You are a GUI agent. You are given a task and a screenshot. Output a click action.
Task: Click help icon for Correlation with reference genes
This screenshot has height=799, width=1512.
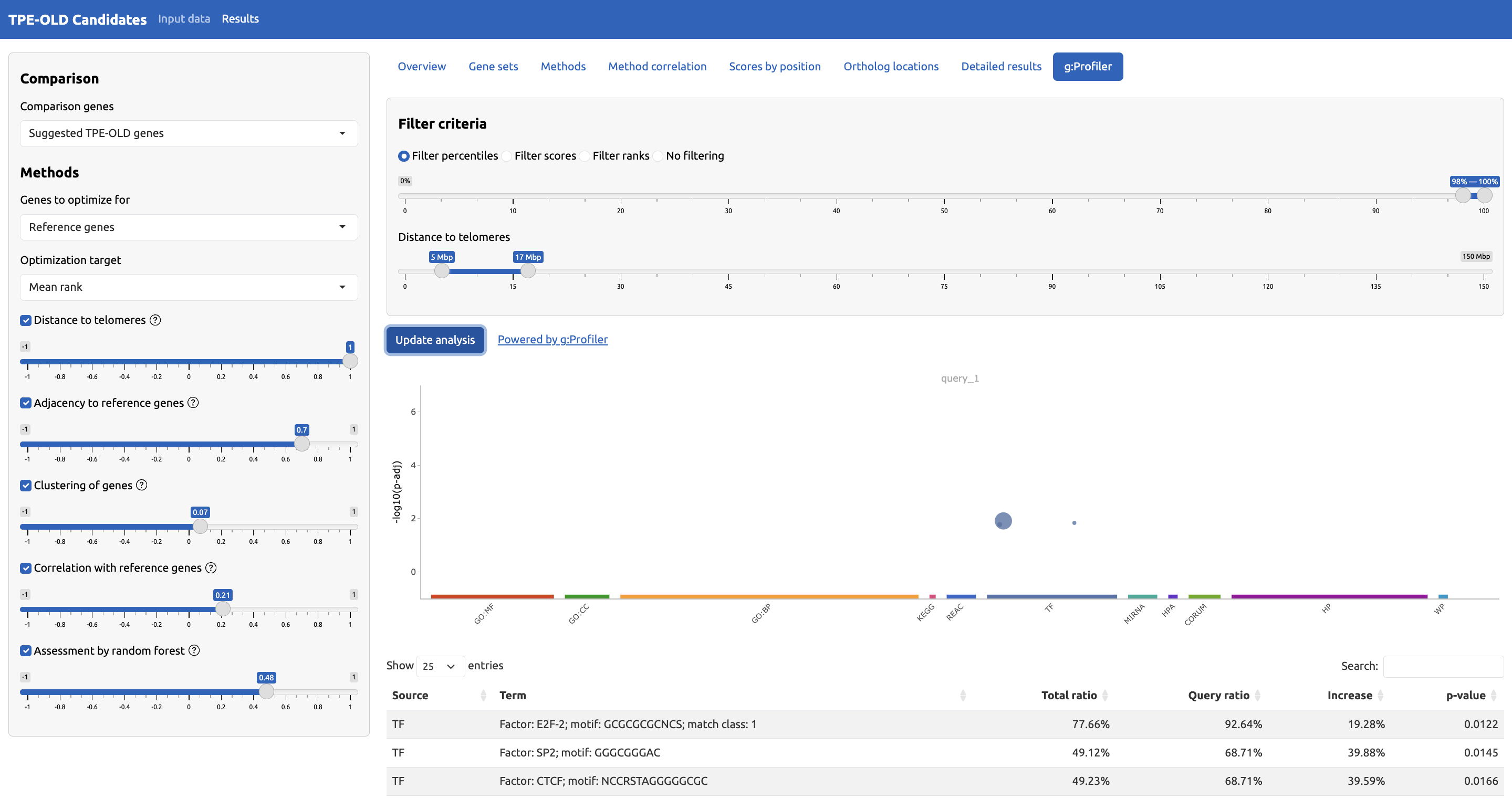pyautogui.click(x=211, y=568)
